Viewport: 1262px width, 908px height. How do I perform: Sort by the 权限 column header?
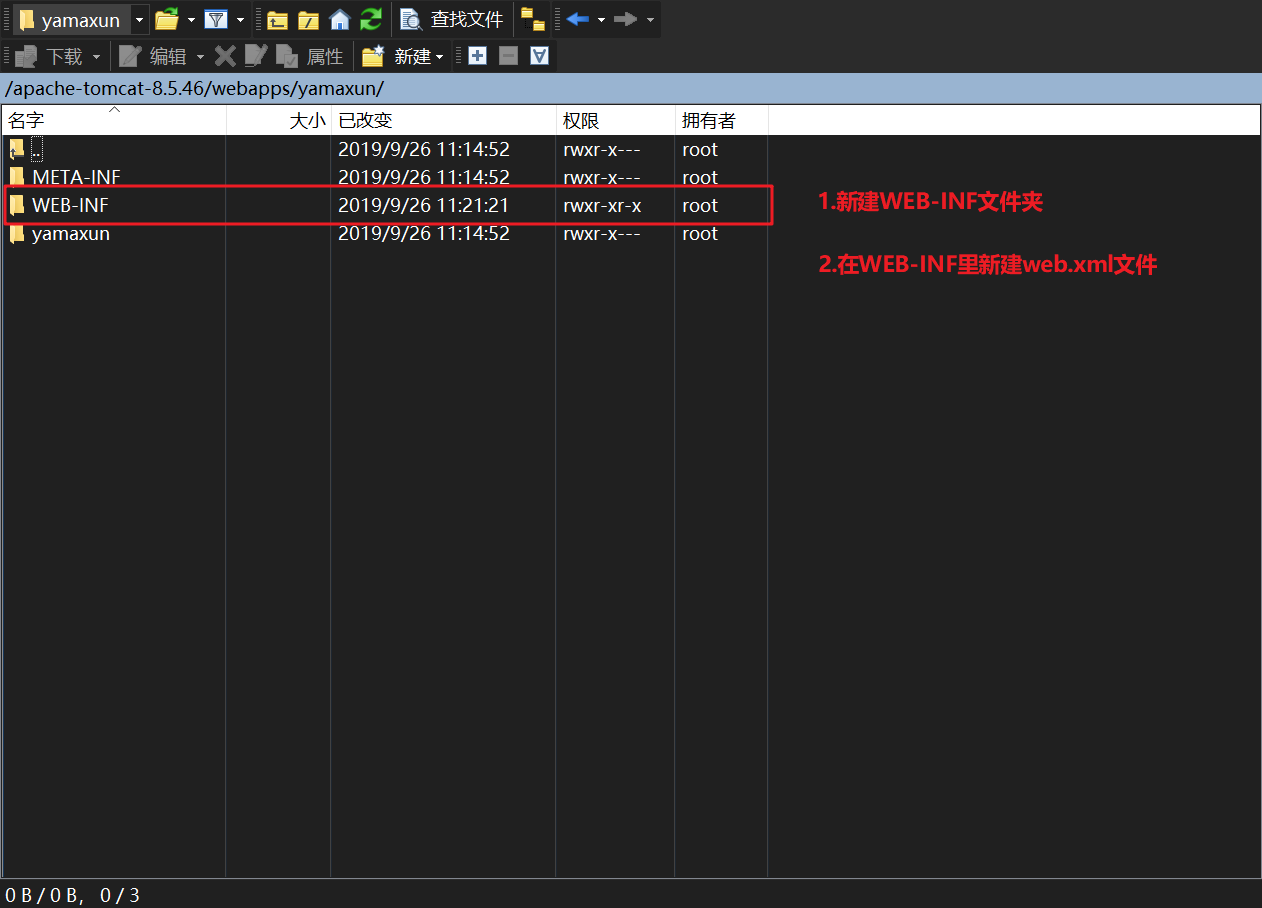tap(616, 120)
